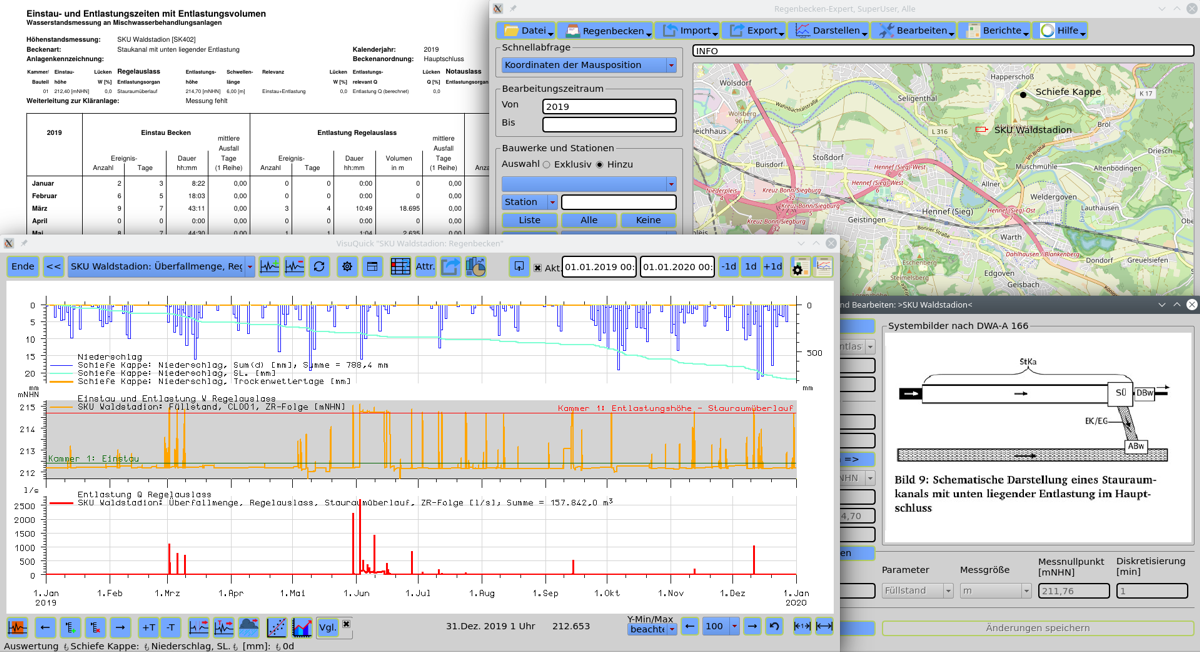
Task: Click the SKU Waldstadion marker on map
Action: pos(981,130)
